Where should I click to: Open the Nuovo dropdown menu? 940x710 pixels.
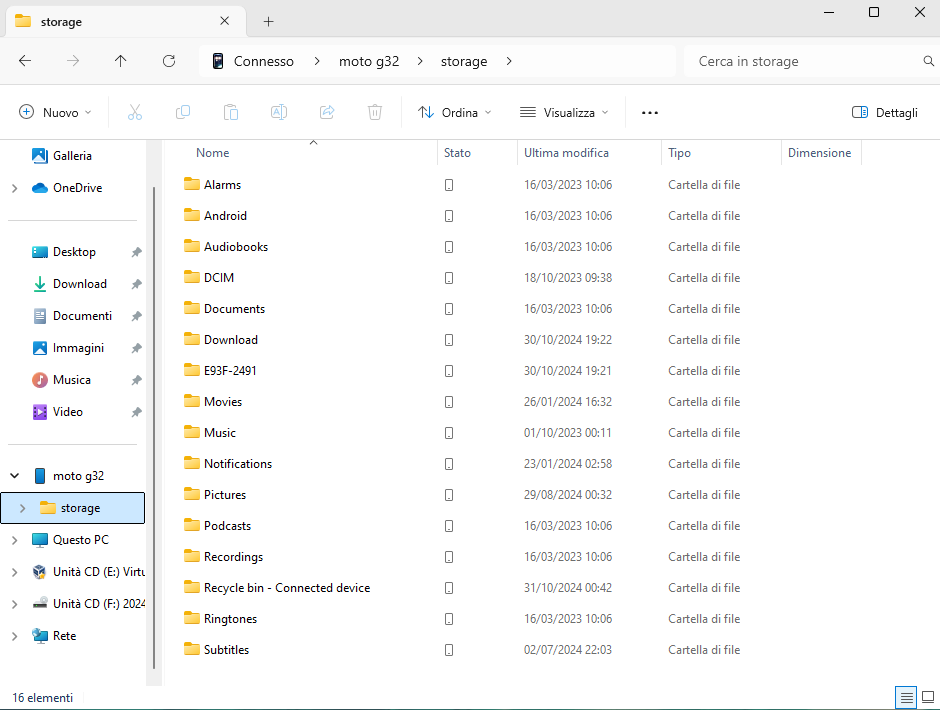(55, 113)
